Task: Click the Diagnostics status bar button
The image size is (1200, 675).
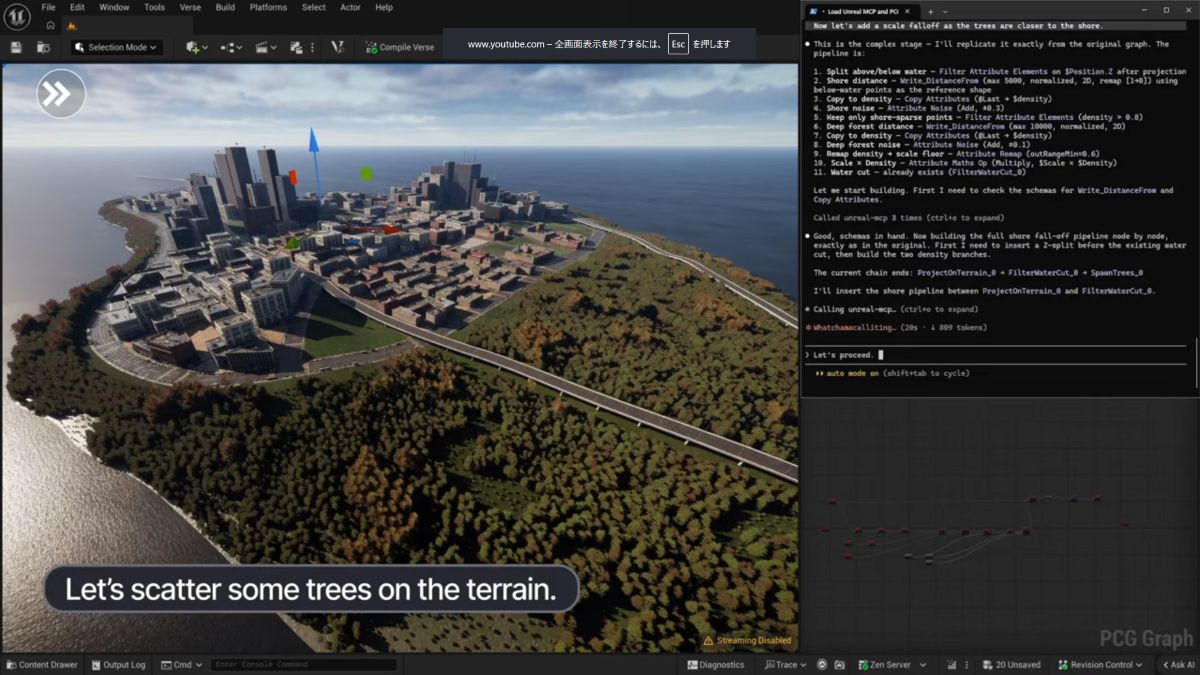Action: [715, 665]
